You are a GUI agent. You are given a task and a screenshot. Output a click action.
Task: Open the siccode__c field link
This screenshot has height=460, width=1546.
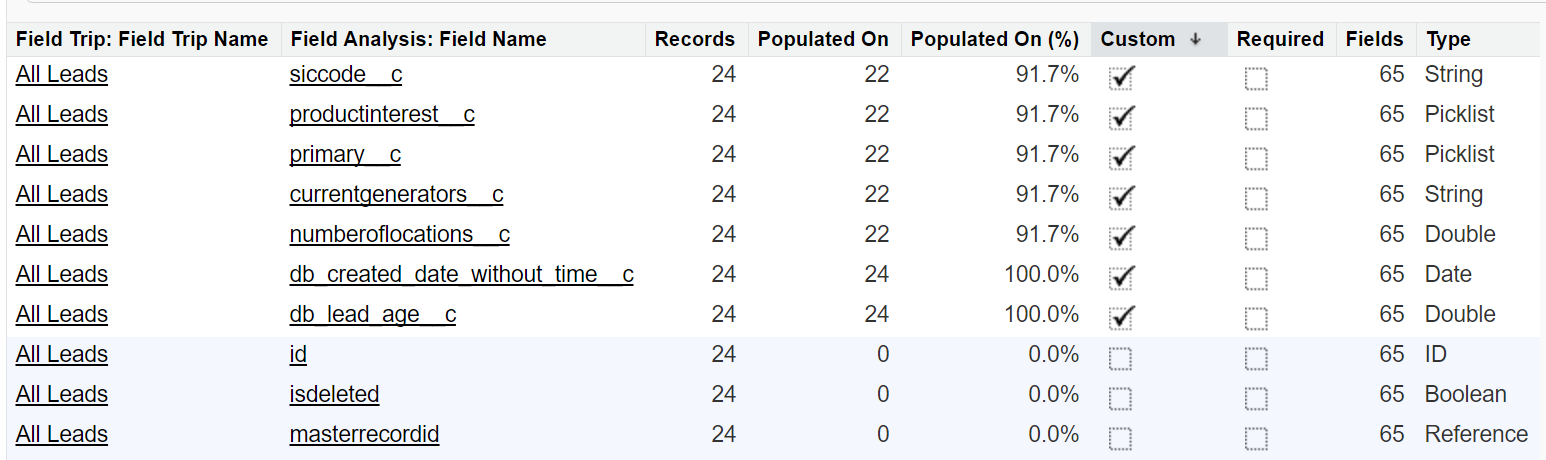click(345, 75)
